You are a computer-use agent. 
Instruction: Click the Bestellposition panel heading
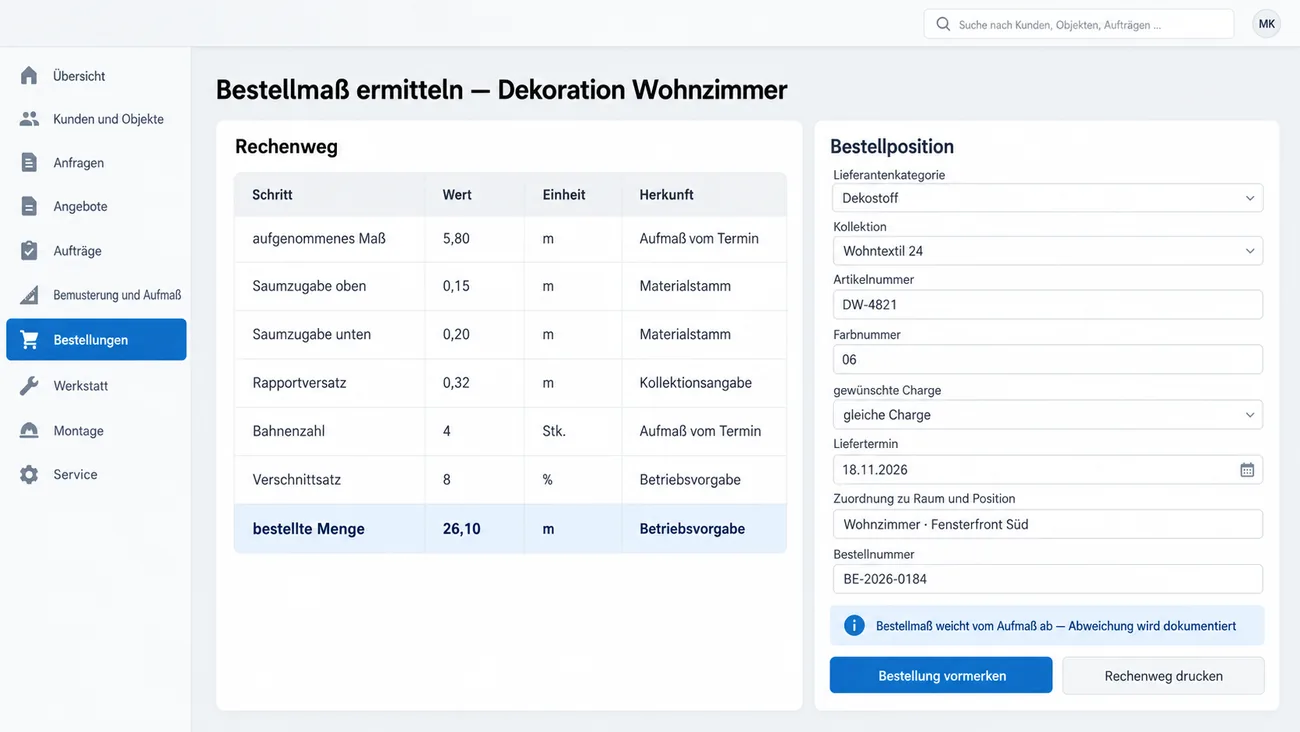point(892,147)
